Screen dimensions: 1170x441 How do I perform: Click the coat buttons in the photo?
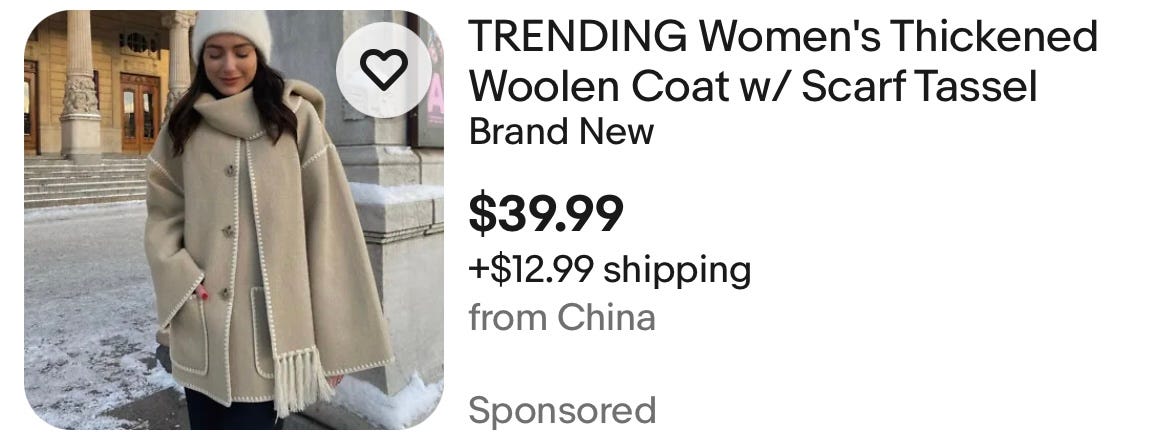coord(227,231)
